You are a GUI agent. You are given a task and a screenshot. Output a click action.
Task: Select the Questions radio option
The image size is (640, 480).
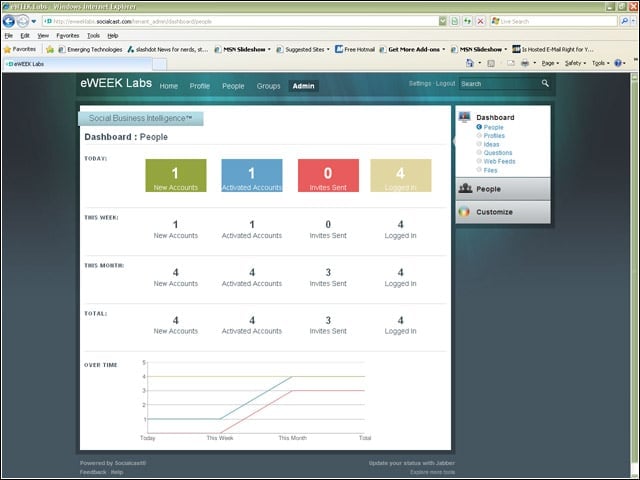click(x=479, y=153)
